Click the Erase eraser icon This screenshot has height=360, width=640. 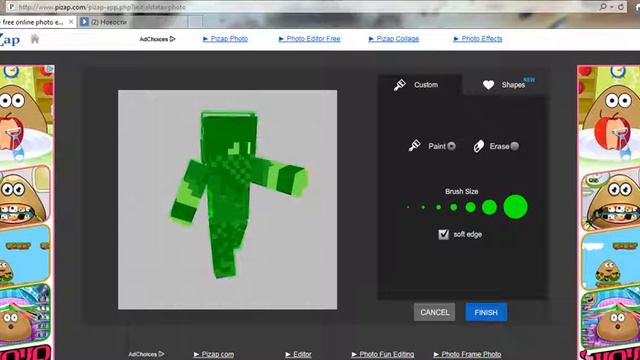[478, 146]
